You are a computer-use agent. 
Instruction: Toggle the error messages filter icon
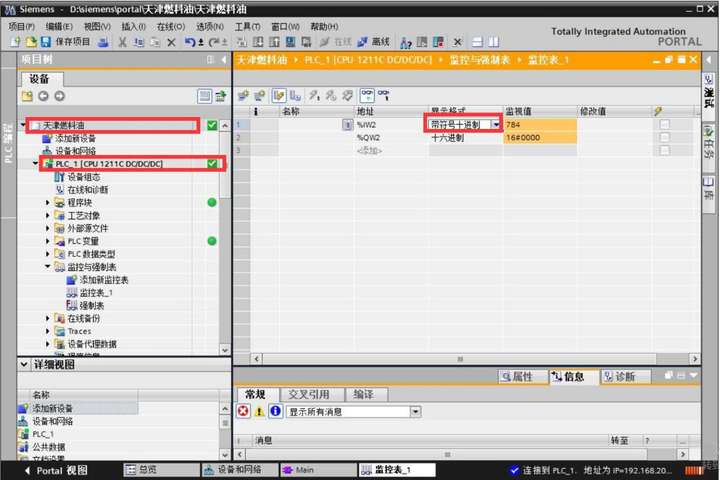(243, 411)
